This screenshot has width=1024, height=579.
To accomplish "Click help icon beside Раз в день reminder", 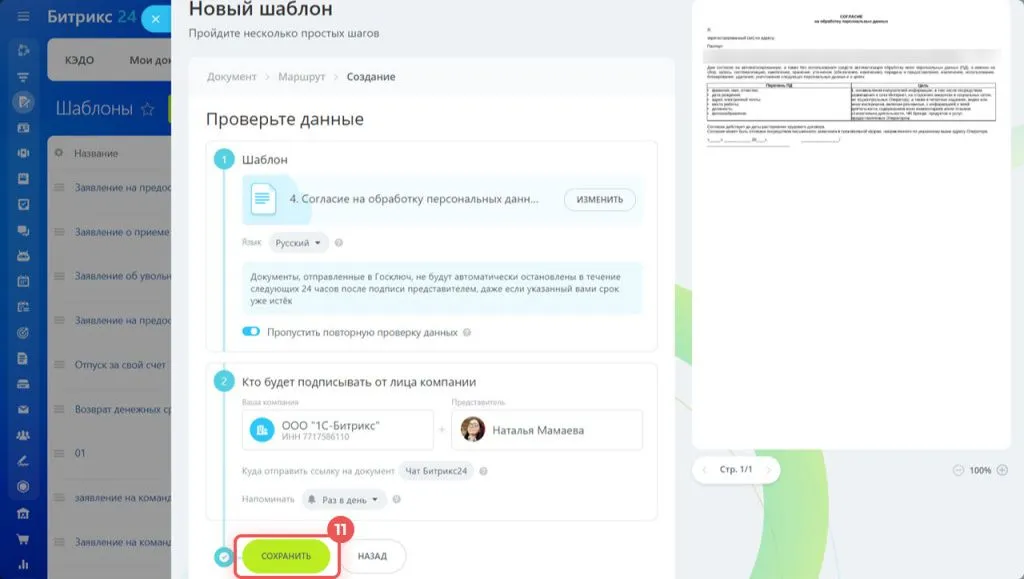I will click(396, 499).
